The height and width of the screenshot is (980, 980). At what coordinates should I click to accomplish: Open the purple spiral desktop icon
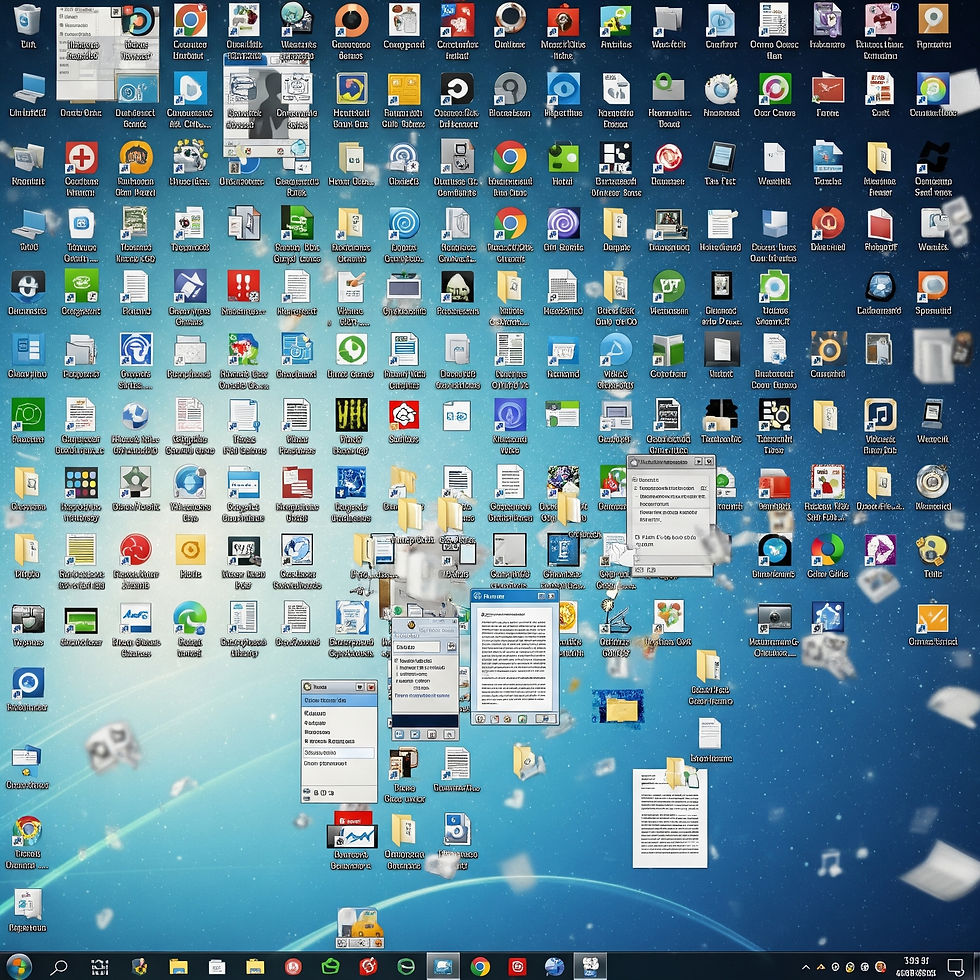point(563,223)
